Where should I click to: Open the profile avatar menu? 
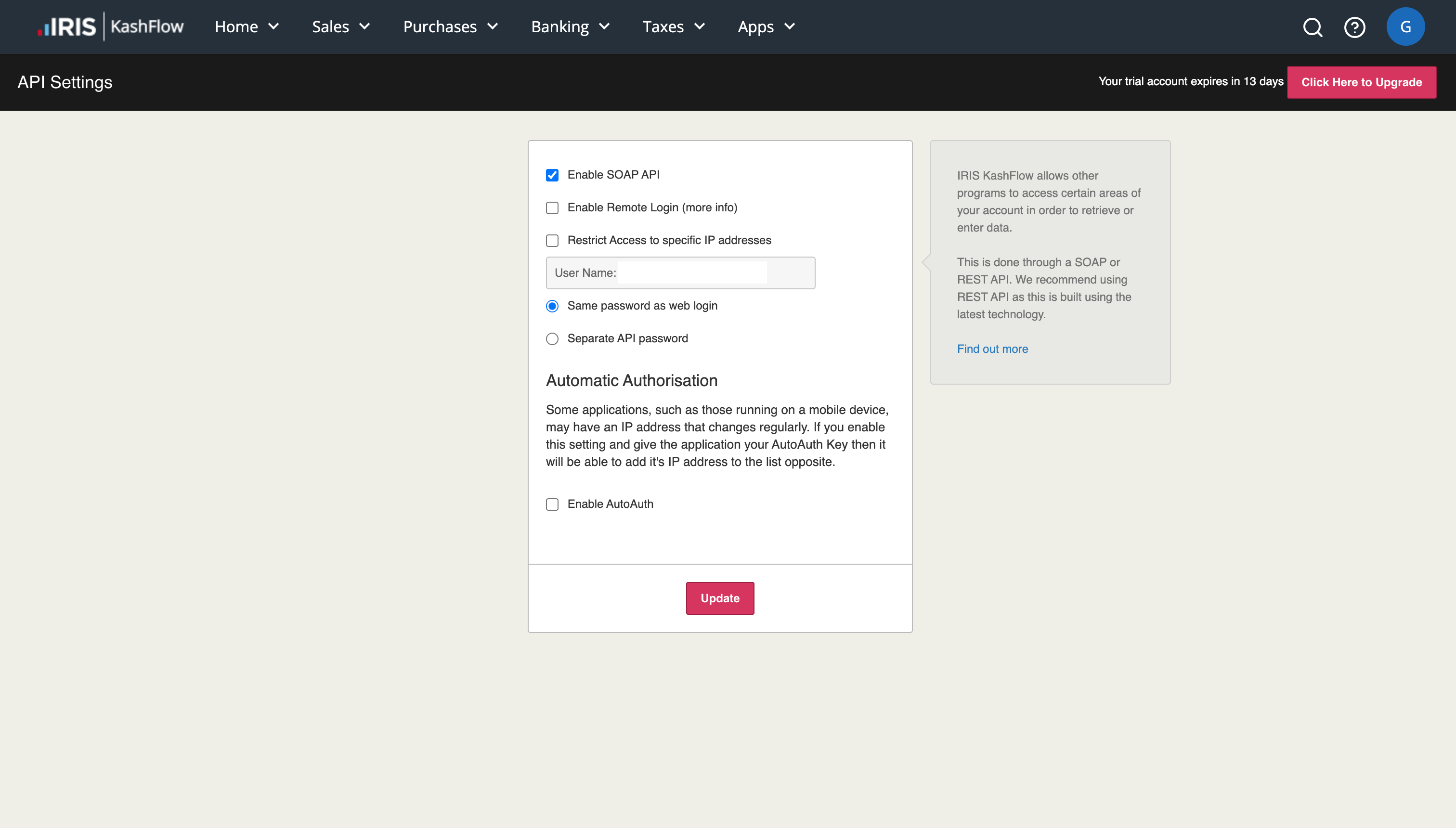tap(1406, 26)
